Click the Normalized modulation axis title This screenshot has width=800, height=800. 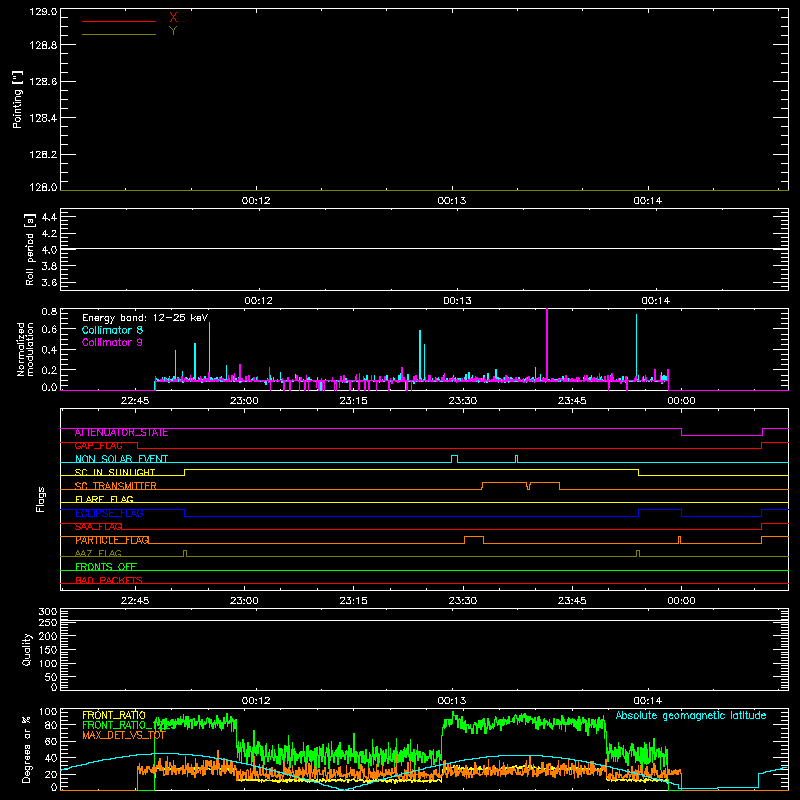tap(25, 349)
